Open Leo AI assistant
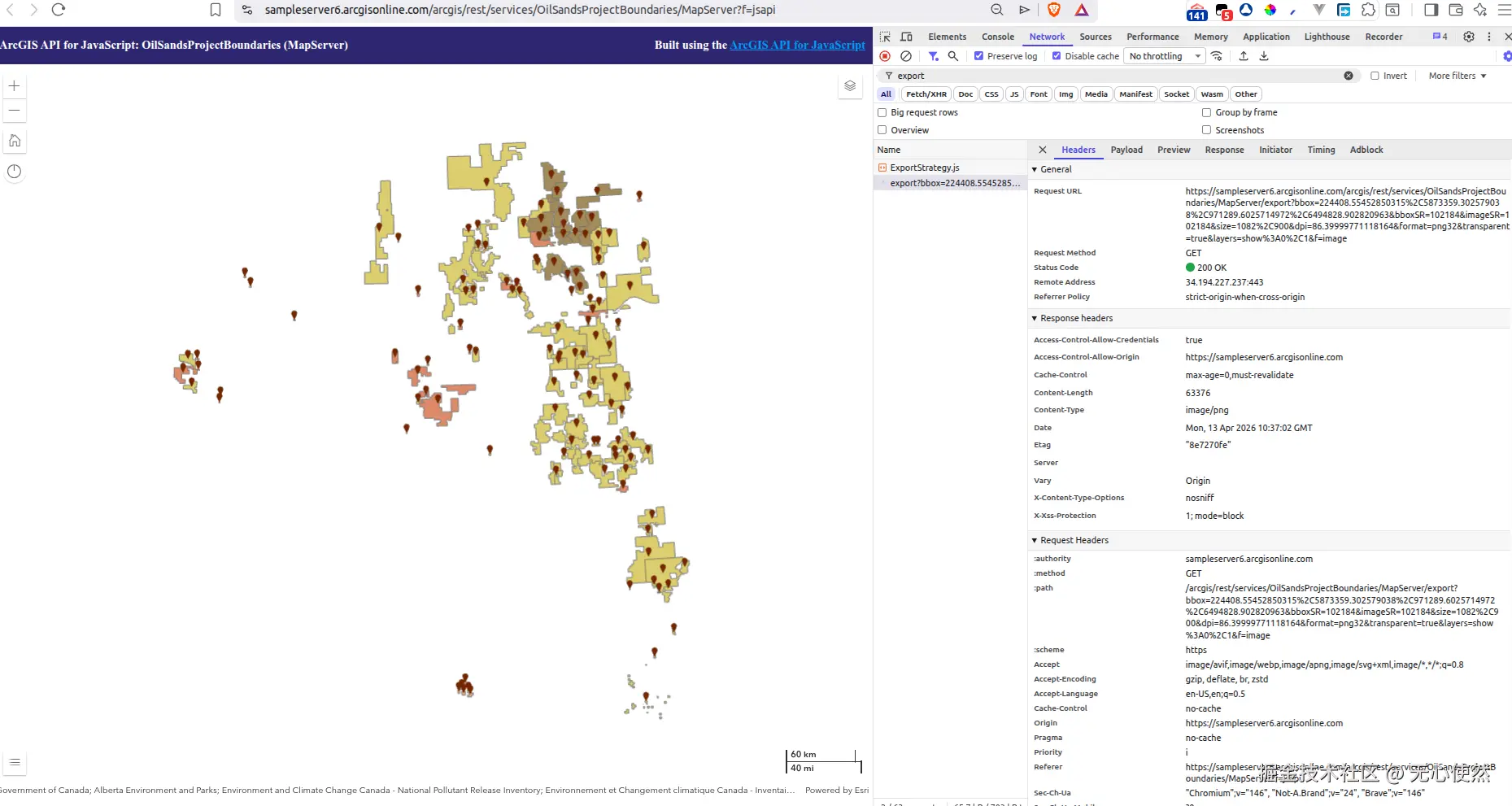The image size is (1512, 806). click(1480, 10)
